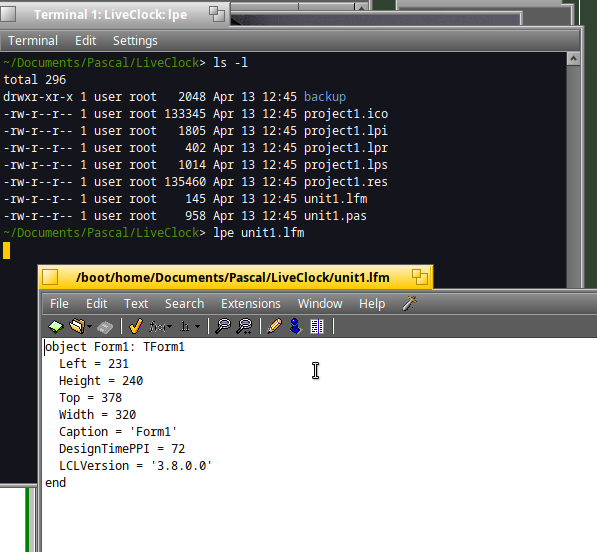Toggle the pencil read-only mode icon

tap(275, 326)
